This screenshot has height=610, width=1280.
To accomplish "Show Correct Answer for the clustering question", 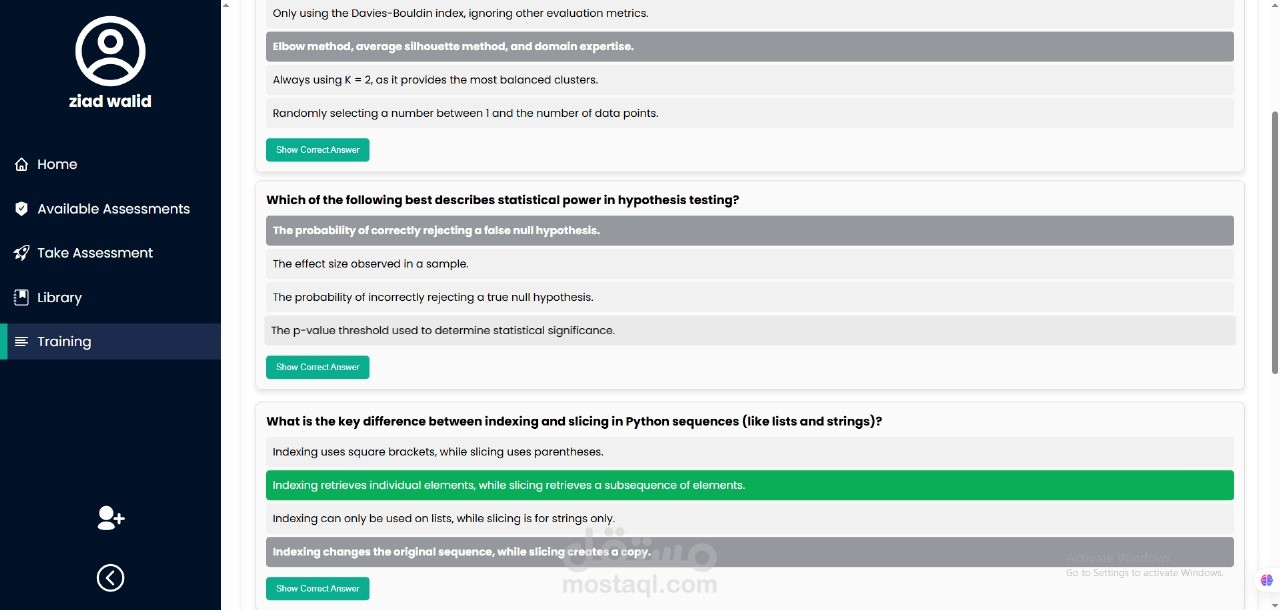I will pyautogui.click(x=318, y=150).
